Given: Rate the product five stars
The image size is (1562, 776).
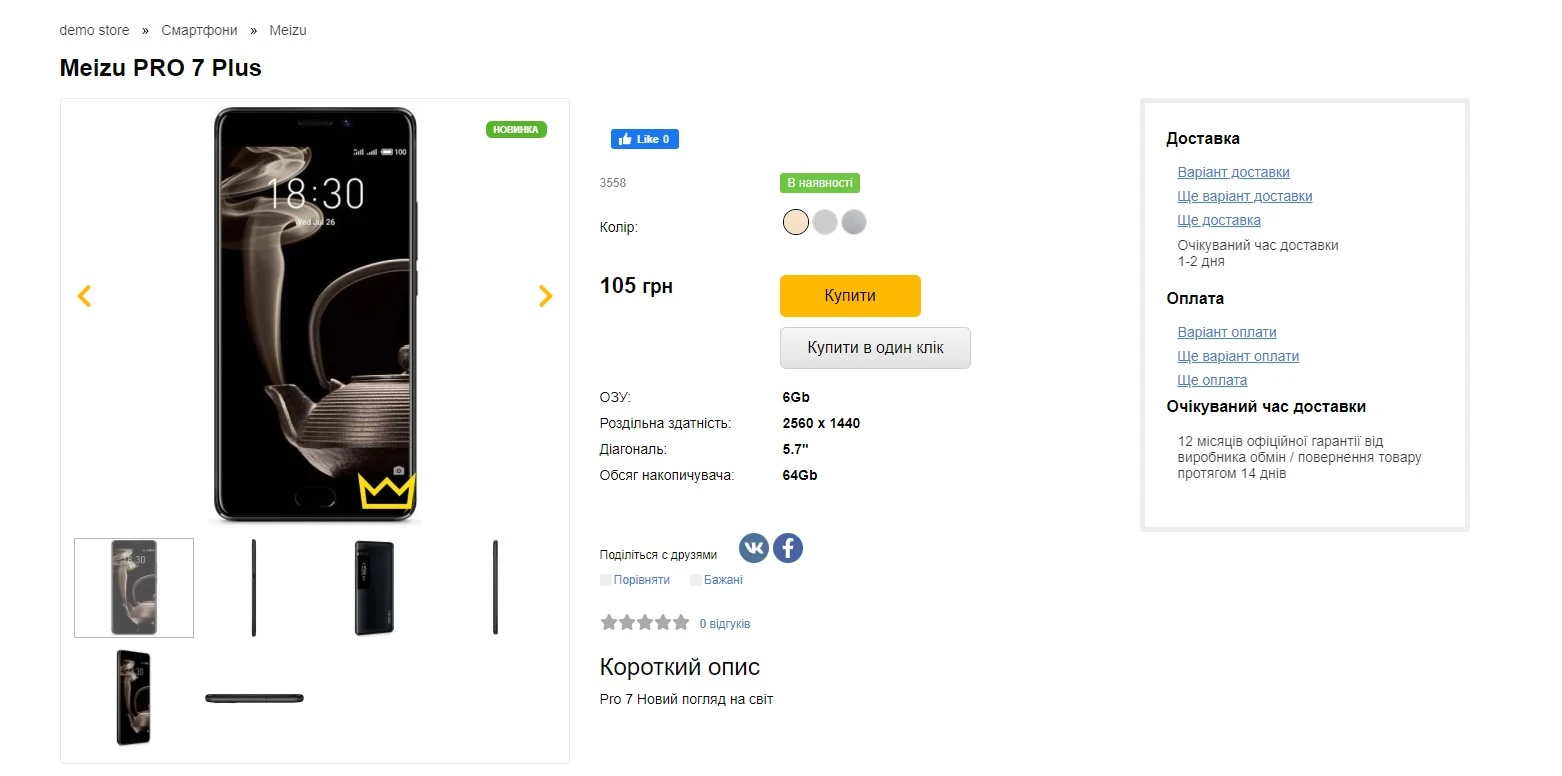Looking at the screenshot, I should tap(681, 623).
